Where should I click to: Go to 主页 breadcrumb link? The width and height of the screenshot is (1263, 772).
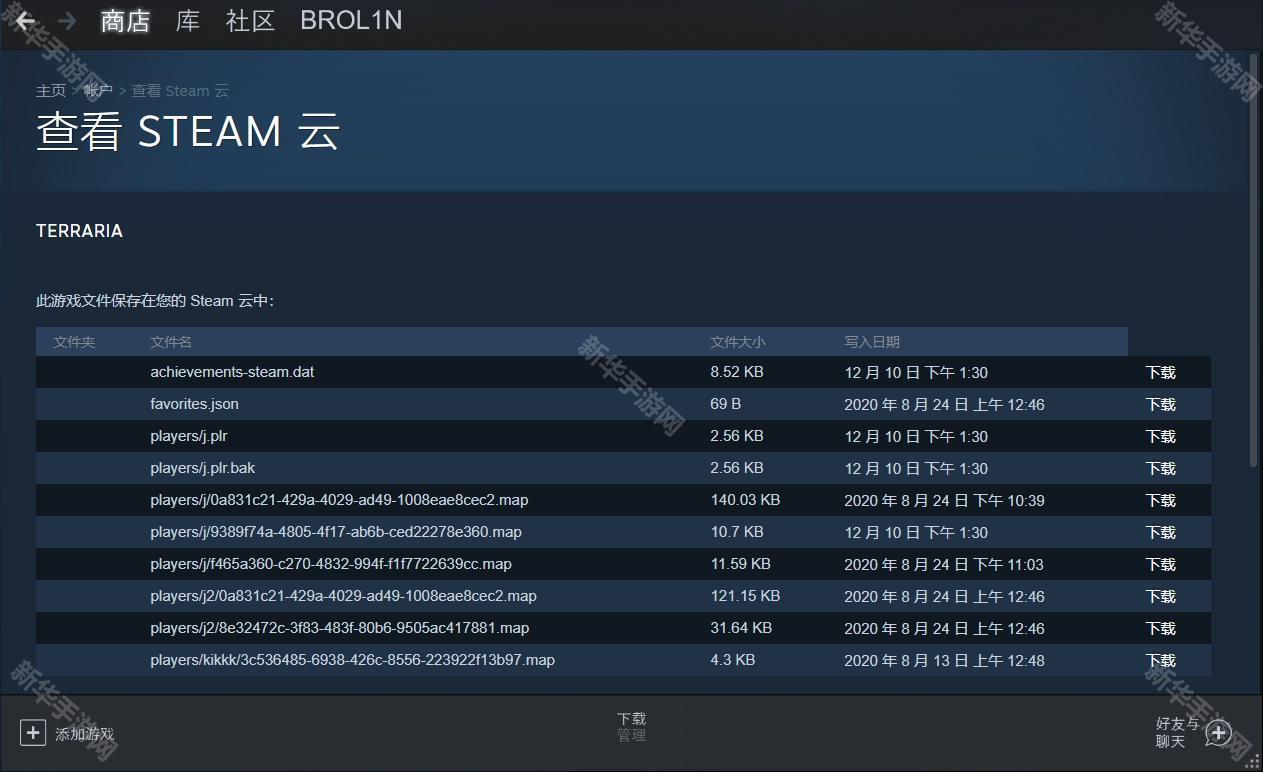coord(51,91)
